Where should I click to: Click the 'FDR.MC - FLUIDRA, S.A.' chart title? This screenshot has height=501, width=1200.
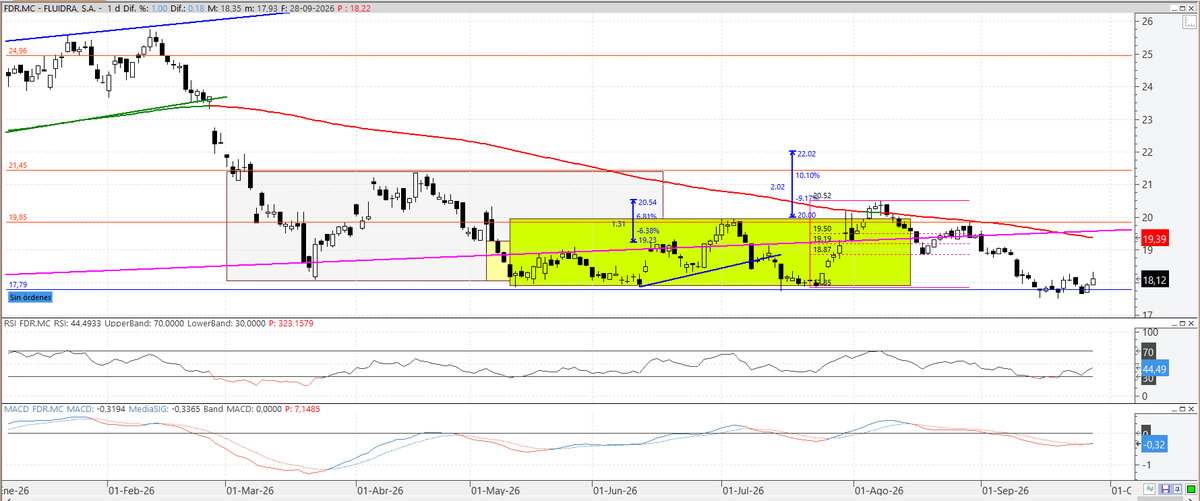51,7
